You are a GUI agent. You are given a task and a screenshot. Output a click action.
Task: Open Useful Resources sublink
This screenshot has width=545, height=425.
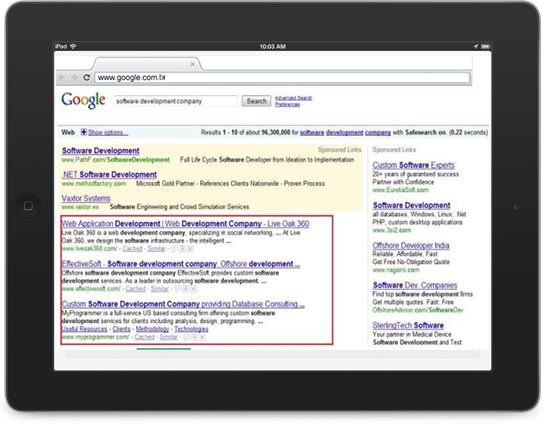[84, 329]
